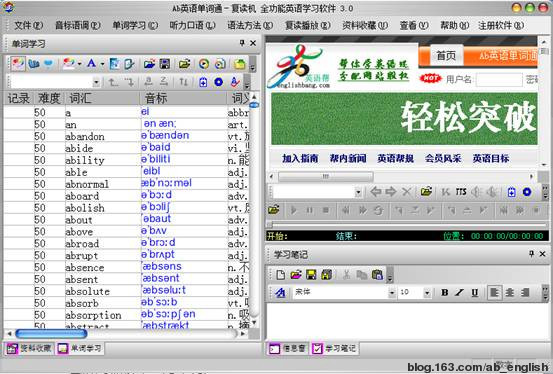
Task: Click the paste icon in notes toolbar
Action: tap(377, 275)
